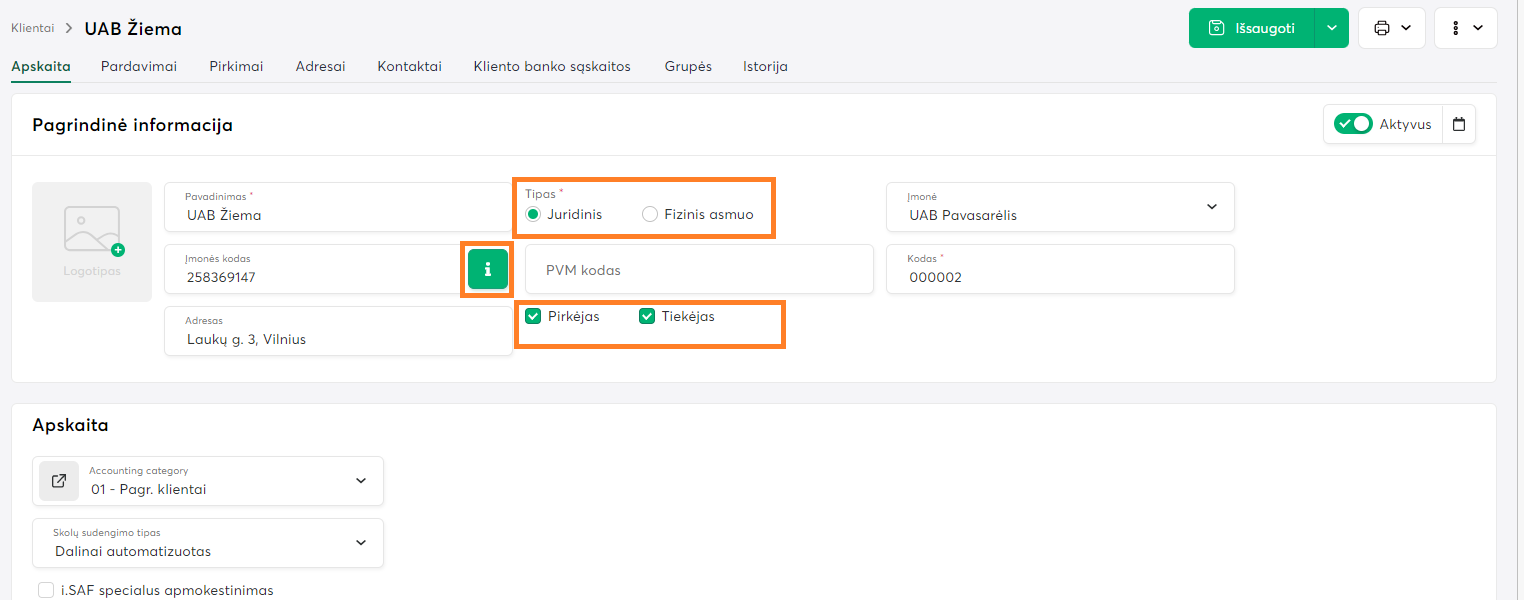Upload a logo via Logotipas placeholder
The width and height of the screenshot is (1524, 600).
coord(92,241)
